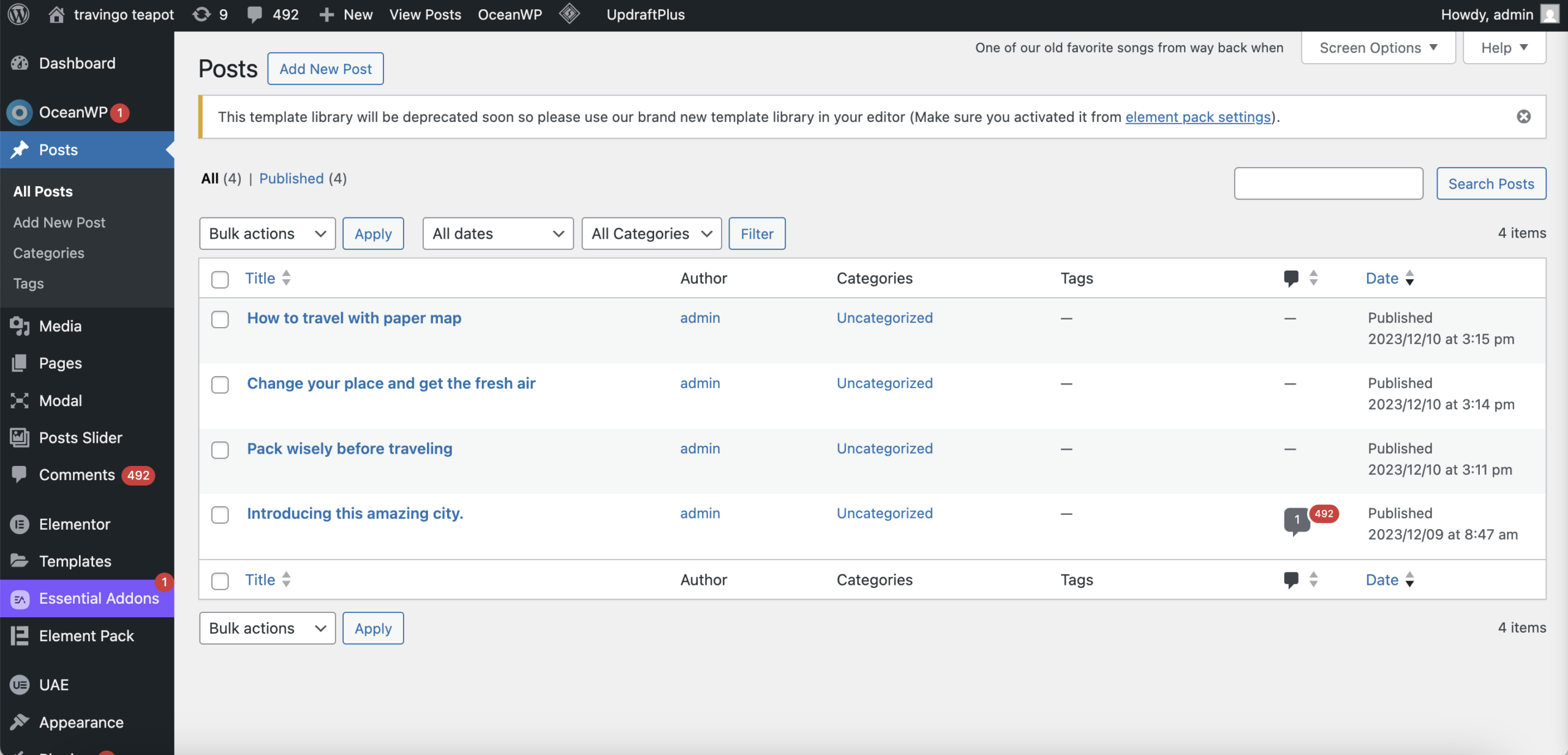1568x755 pixels.
Task: Click the diamond icon next to OceanWP
Action: [569, 14]
